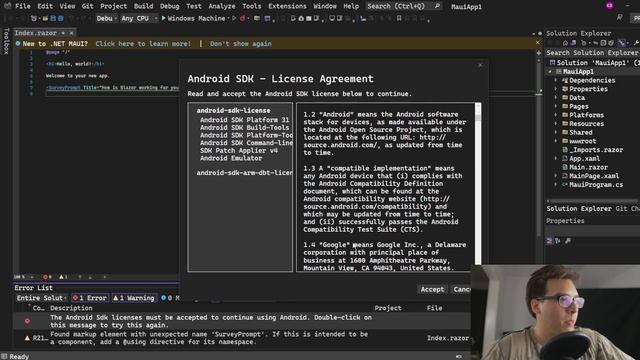Close the Android SDK License Agreement dialog

(x=480, y=65)
